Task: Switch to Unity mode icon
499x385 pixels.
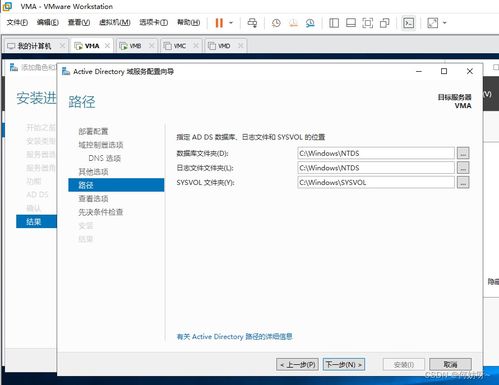Action: point(385,23)
